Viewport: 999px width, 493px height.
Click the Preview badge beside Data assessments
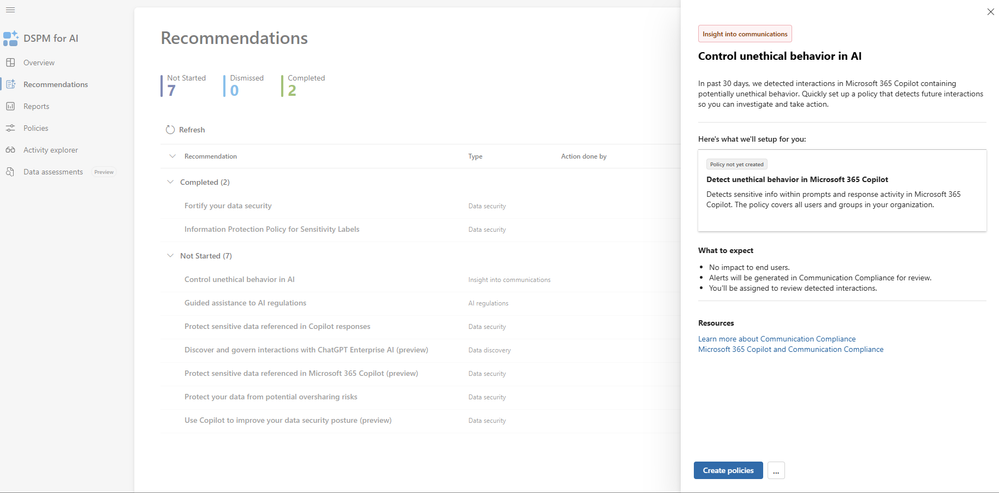(104, 172)
